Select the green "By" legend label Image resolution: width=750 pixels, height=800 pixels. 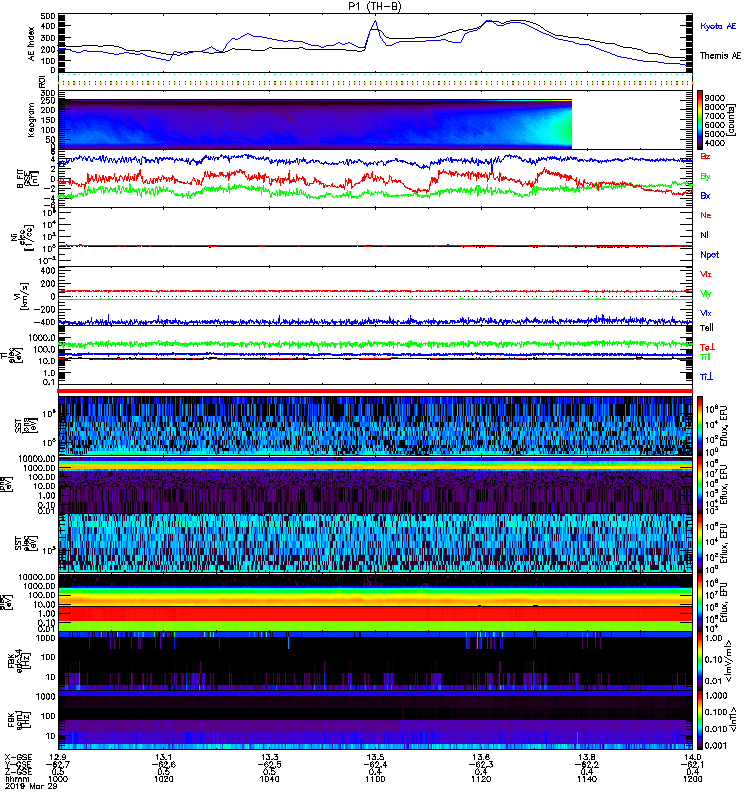(705, 177)
